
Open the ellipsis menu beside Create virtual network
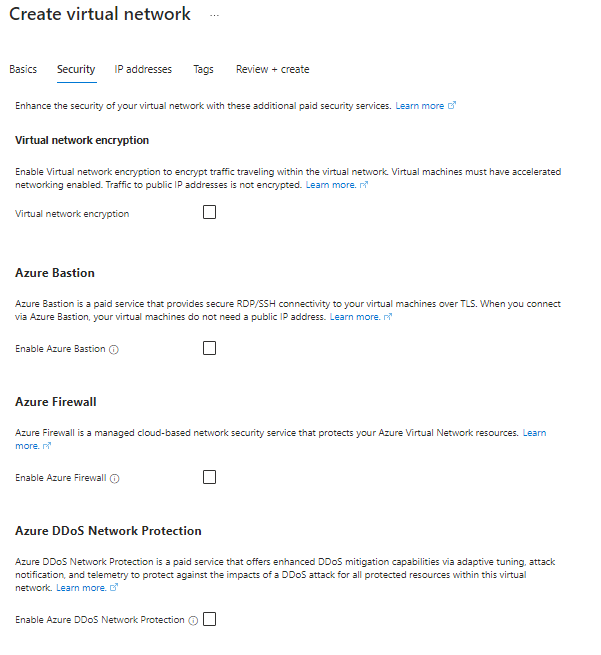click(x=214, y=15)
